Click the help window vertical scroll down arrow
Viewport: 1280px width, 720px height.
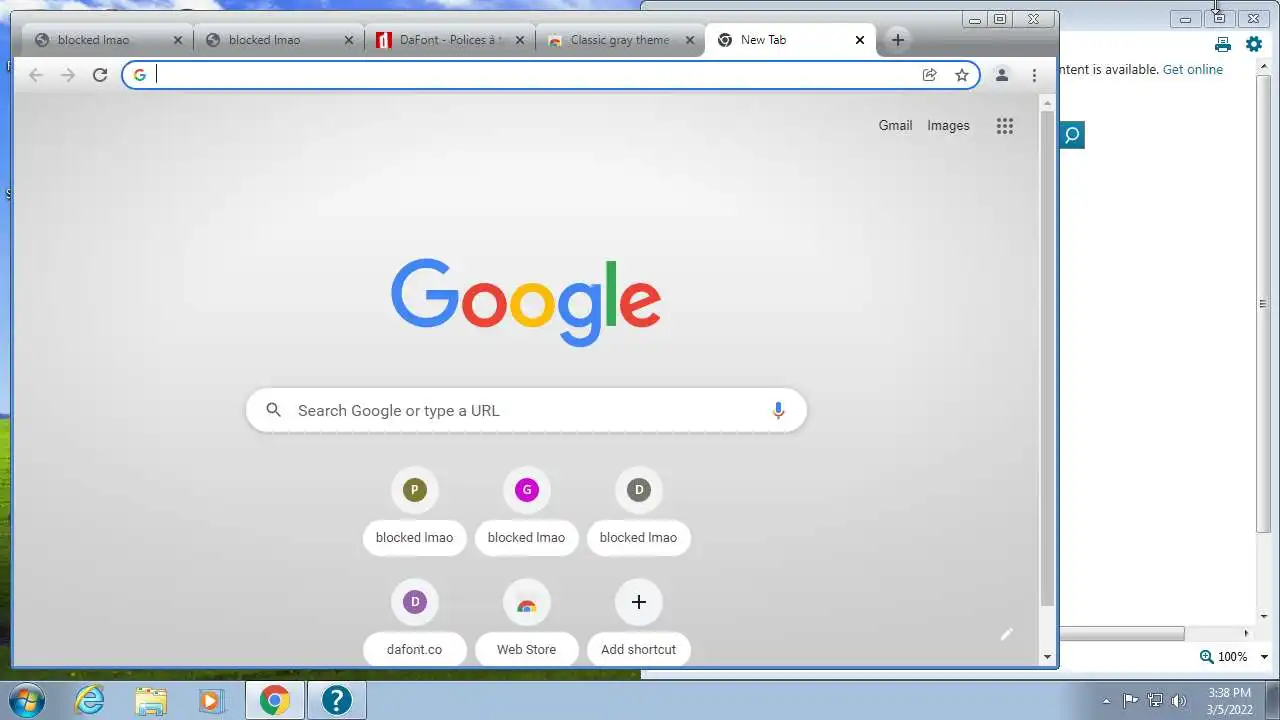point(1264,617)
